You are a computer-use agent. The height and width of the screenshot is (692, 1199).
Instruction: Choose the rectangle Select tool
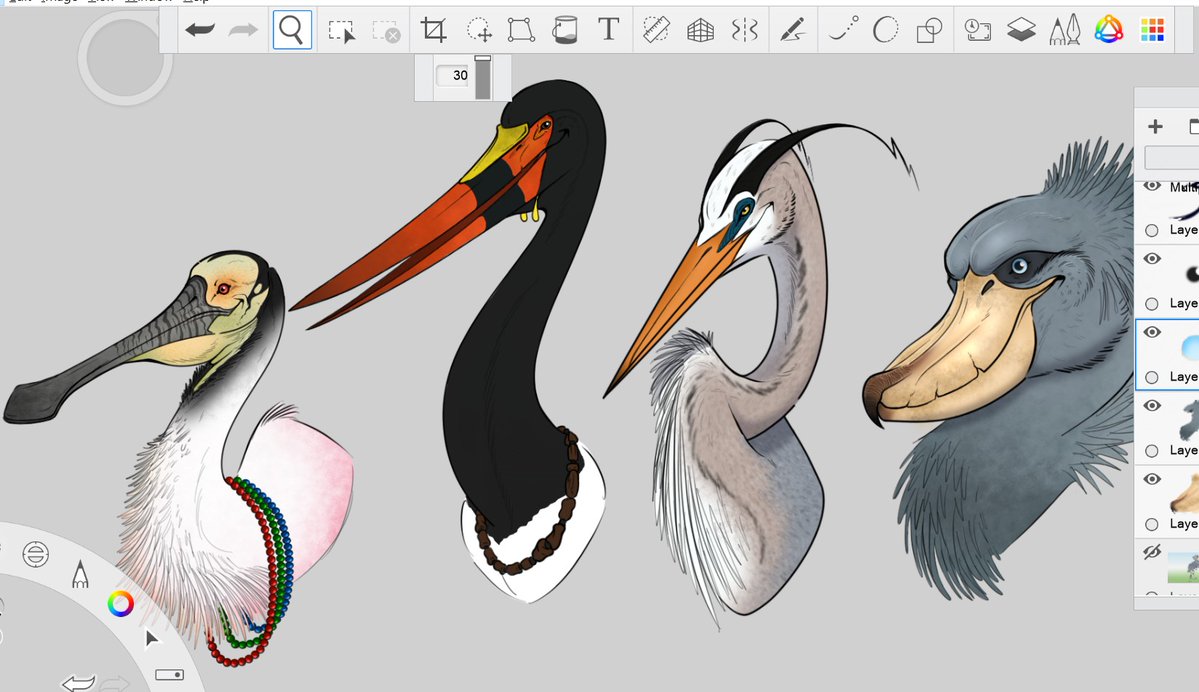(x=341, y=31)
